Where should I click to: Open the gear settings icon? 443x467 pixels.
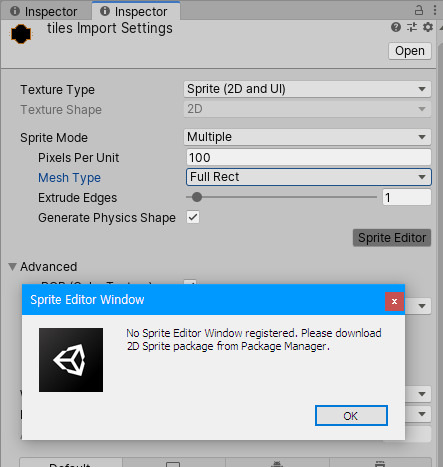click(x=428, y=27)
